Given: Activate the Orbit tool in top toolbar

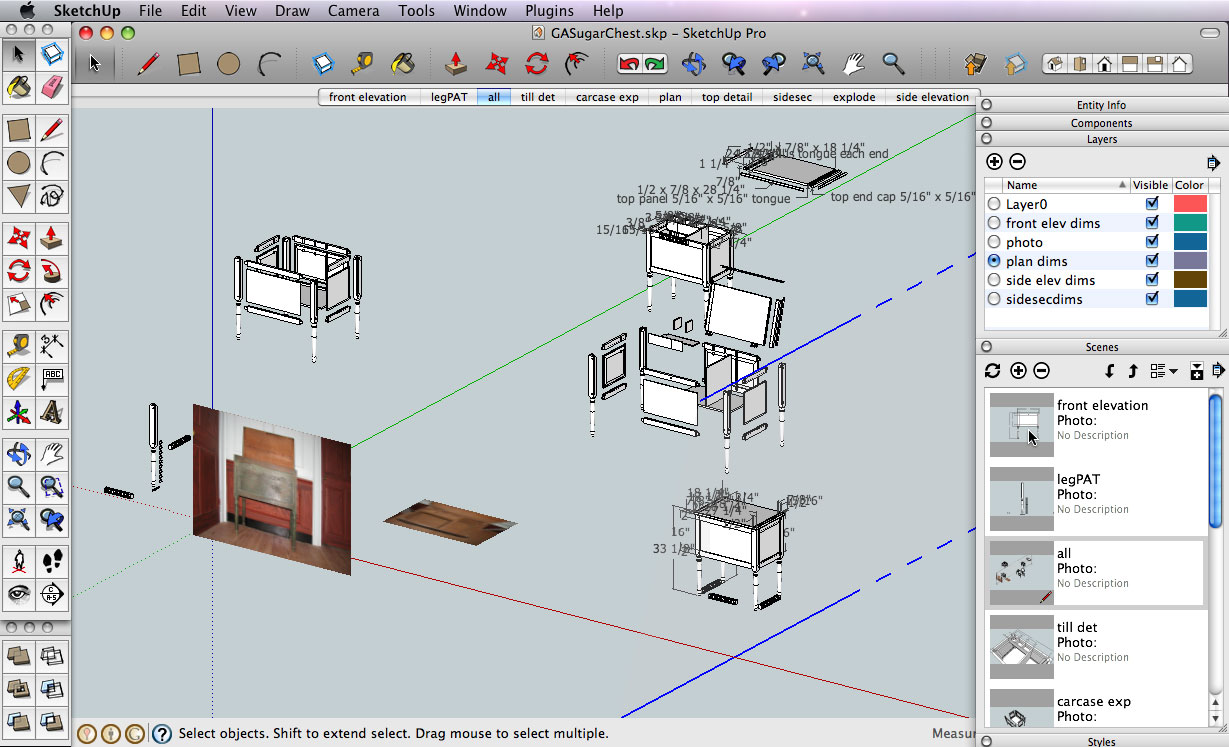Looking at the screenshot, I should tap(694, 64).
